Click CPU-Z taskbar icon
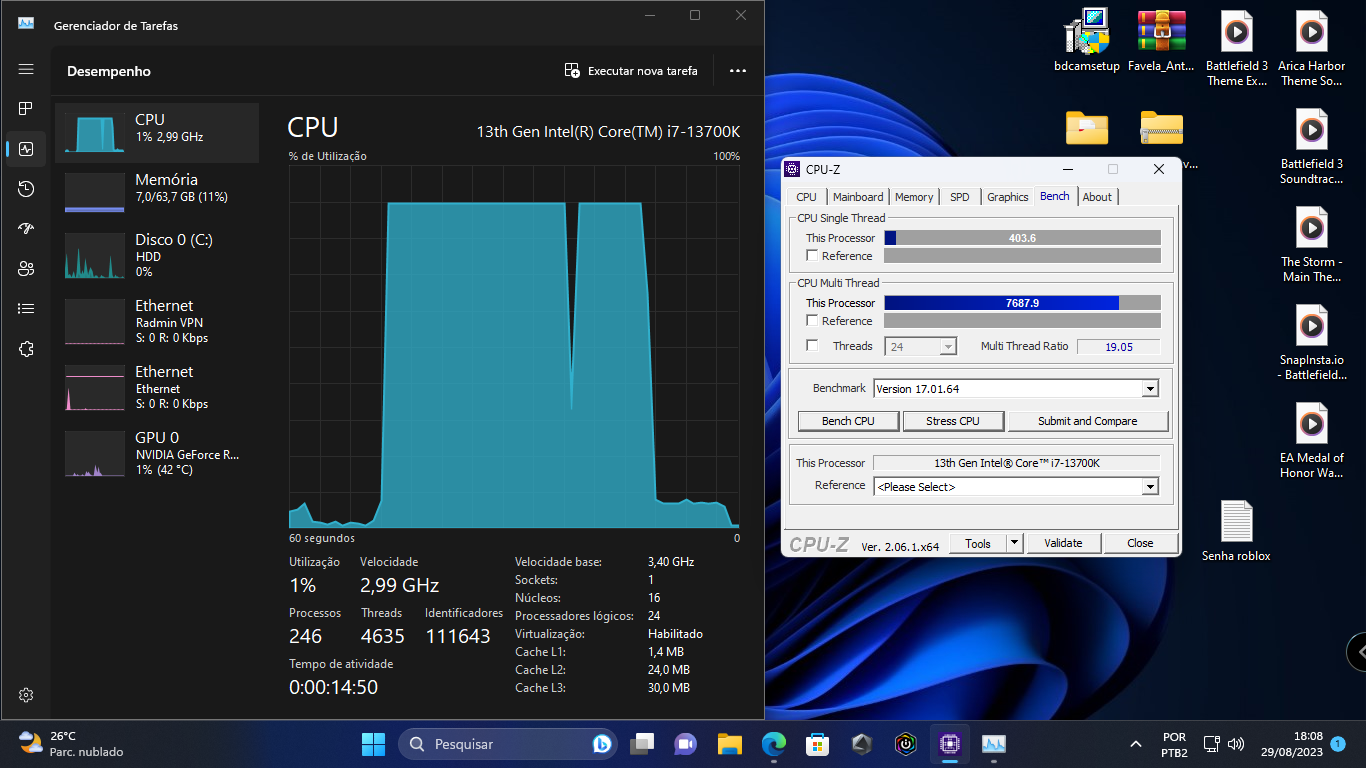Image resolution: width=1366 pixels, height=768 pixels. (x=949, y=744)
